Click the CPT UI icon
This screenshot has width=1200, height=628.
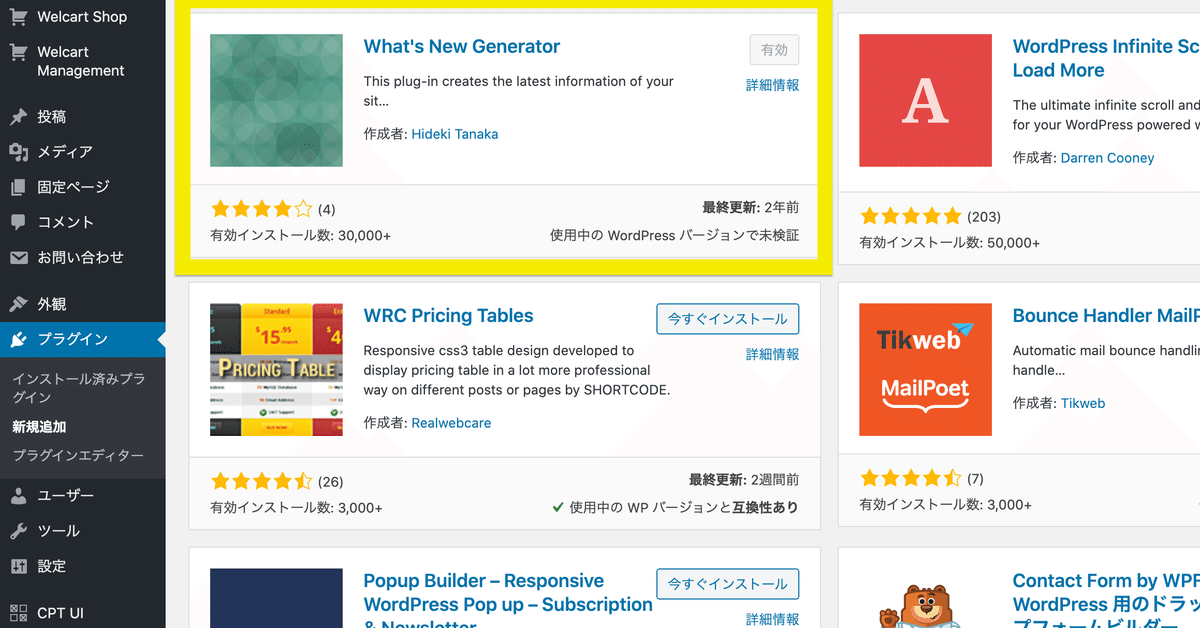click(x=18, y=612)
